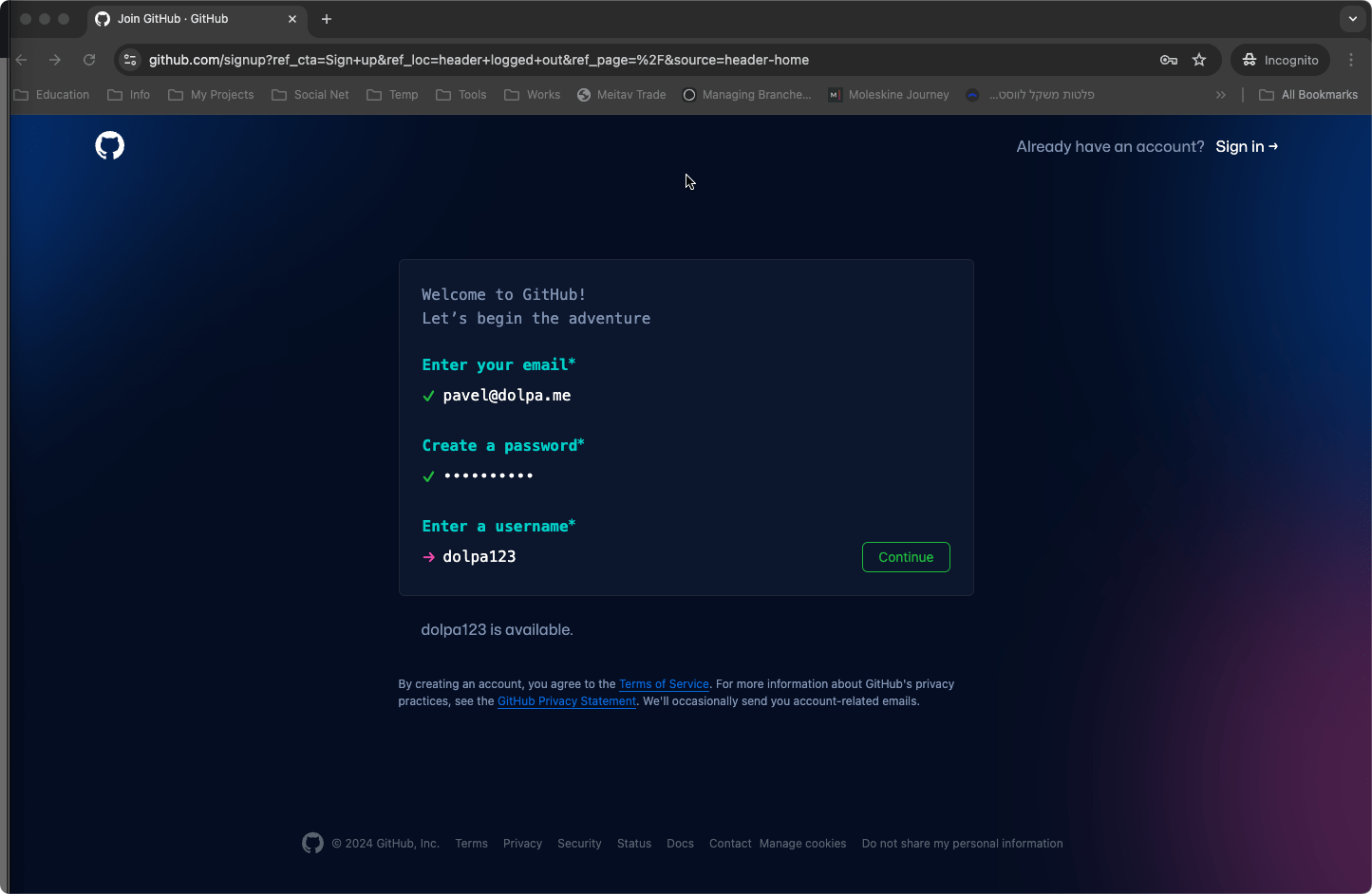Open the Terms of Service link

point(664,684)
